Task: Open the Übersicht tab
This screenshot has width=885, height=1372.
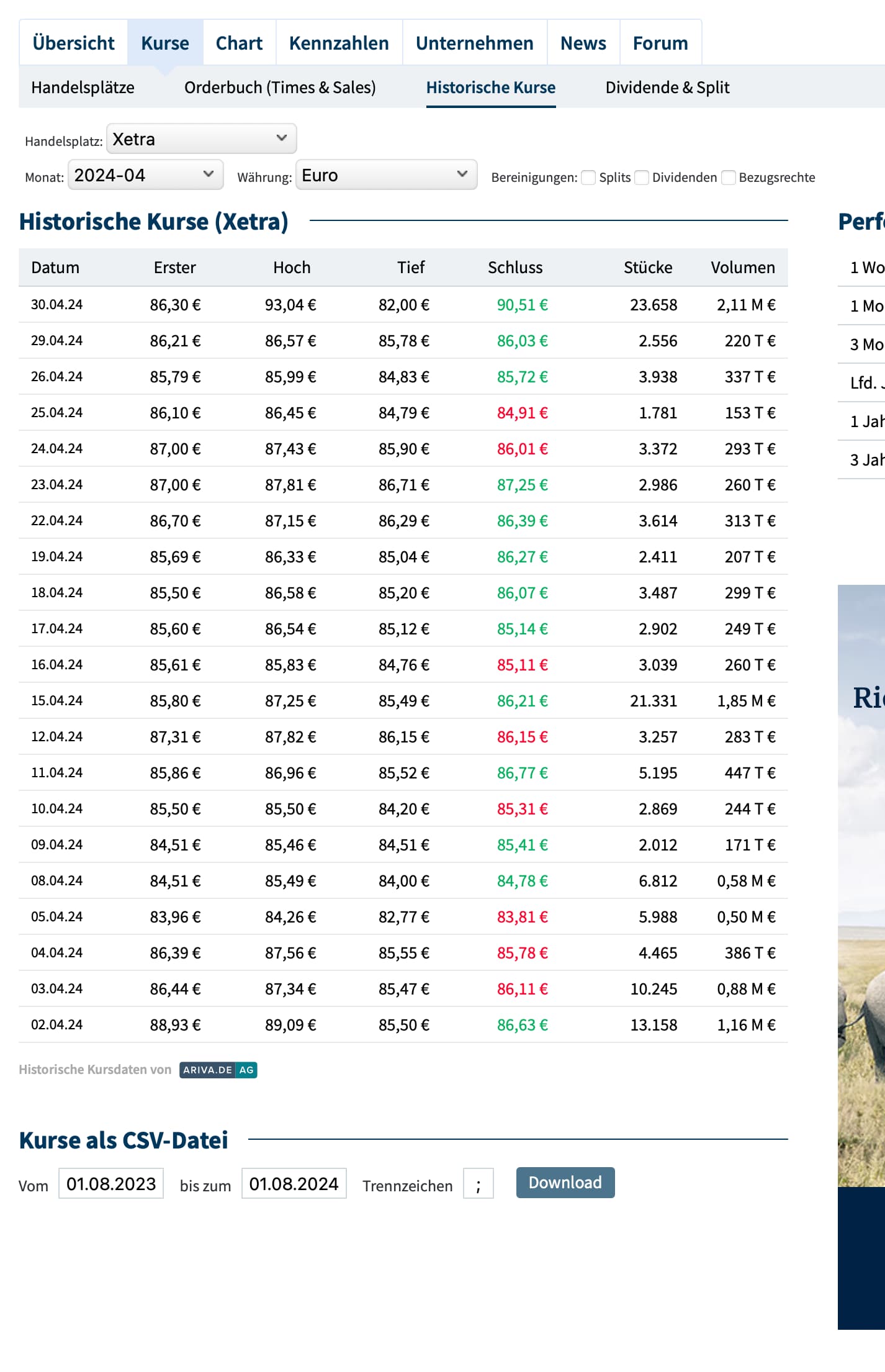Action: click(x=73, y=43)
